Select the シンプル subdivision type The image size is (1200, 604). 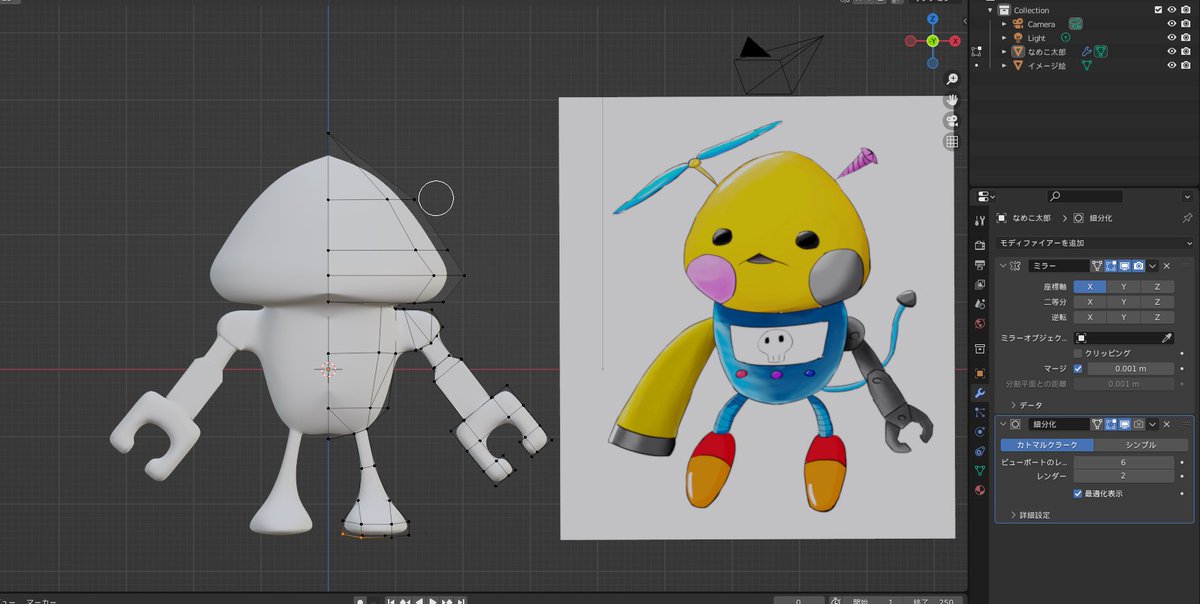pos(1141,444)
